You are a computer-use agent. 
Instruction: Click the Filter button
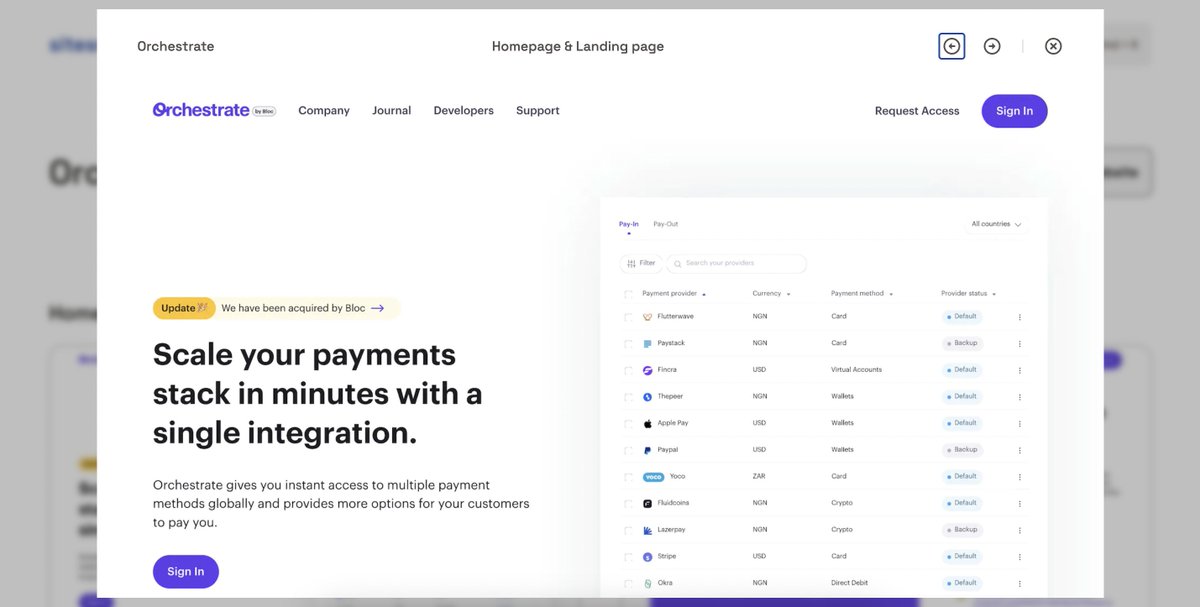coord(641,263)
